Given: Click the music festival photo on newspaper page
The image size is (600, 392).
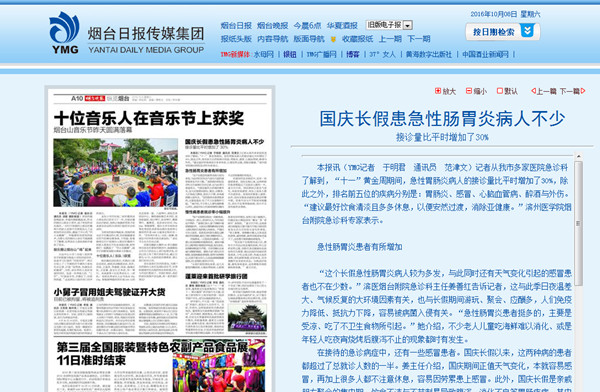Looking at the screenshot, I should point(116,173).
